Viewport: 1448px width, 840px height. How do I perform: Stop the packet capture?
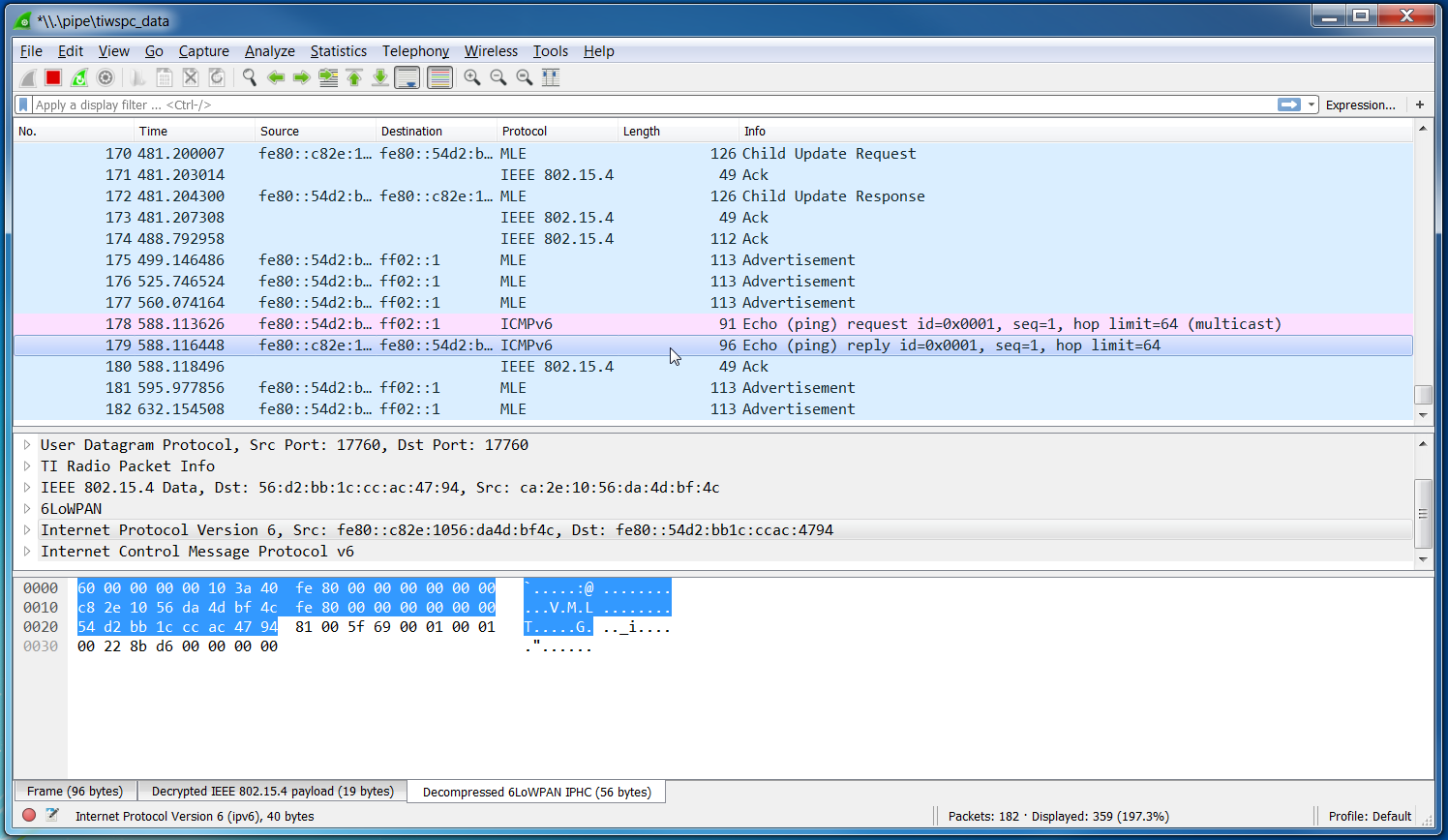click(x=52, y=77)
